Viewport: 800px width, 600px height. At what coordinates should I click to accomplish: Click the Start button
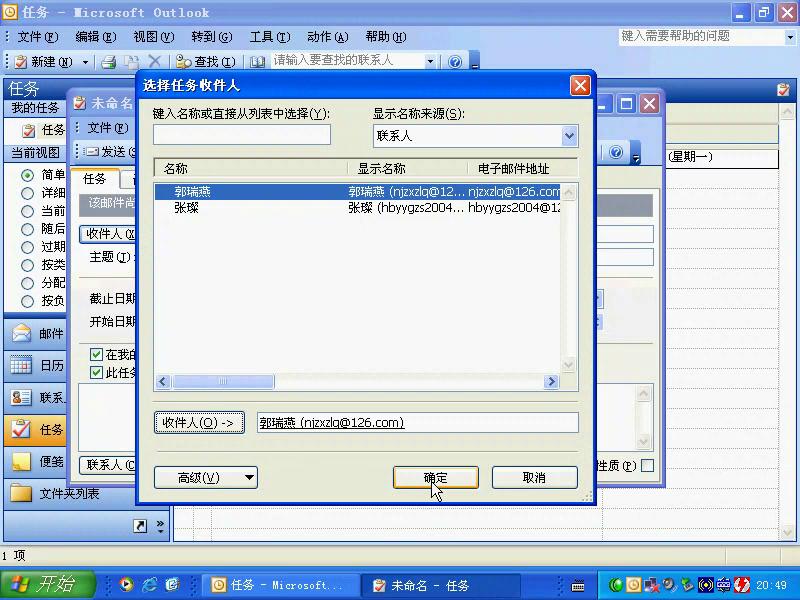[47, 584]
